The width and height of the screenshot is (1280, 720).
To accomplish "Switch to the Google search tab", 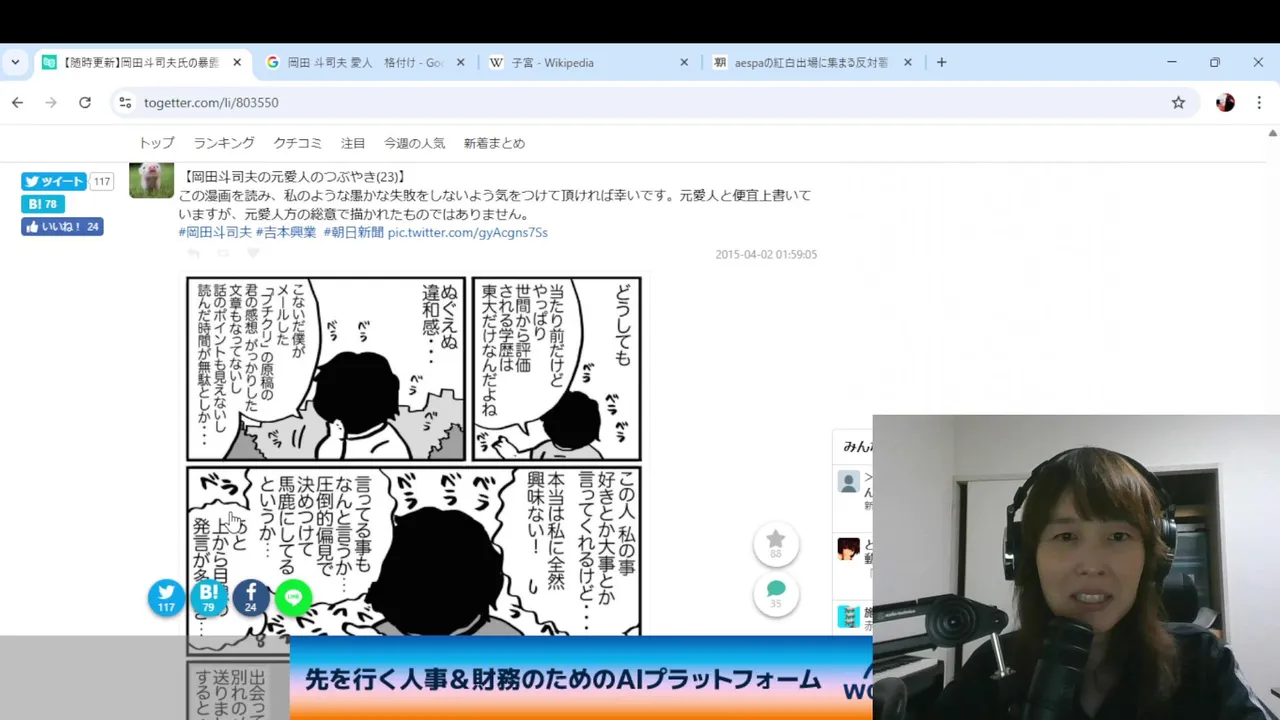I will pos(365,62).
